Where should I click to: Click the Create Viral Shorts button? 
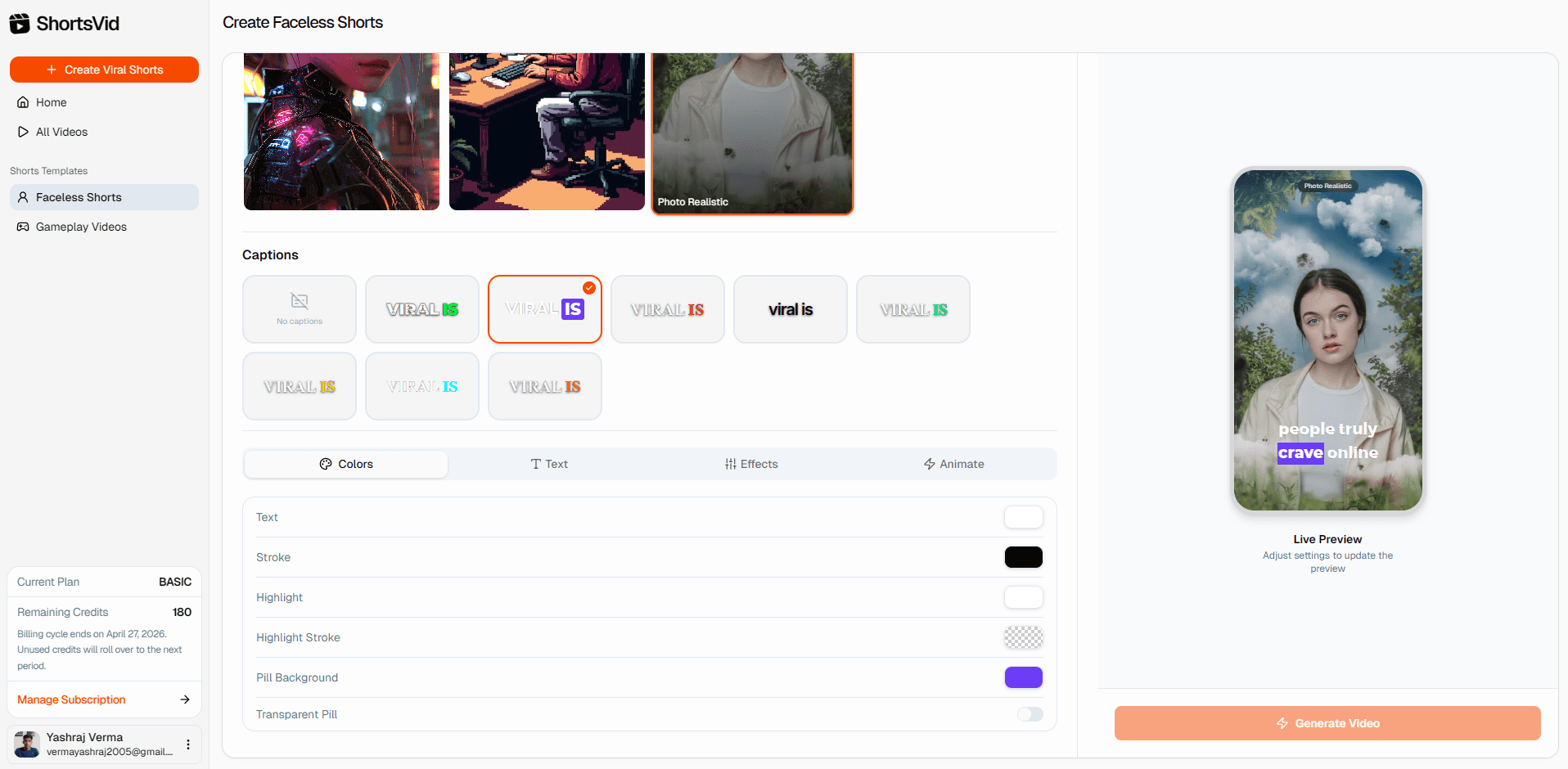click(x=104, y=70)
